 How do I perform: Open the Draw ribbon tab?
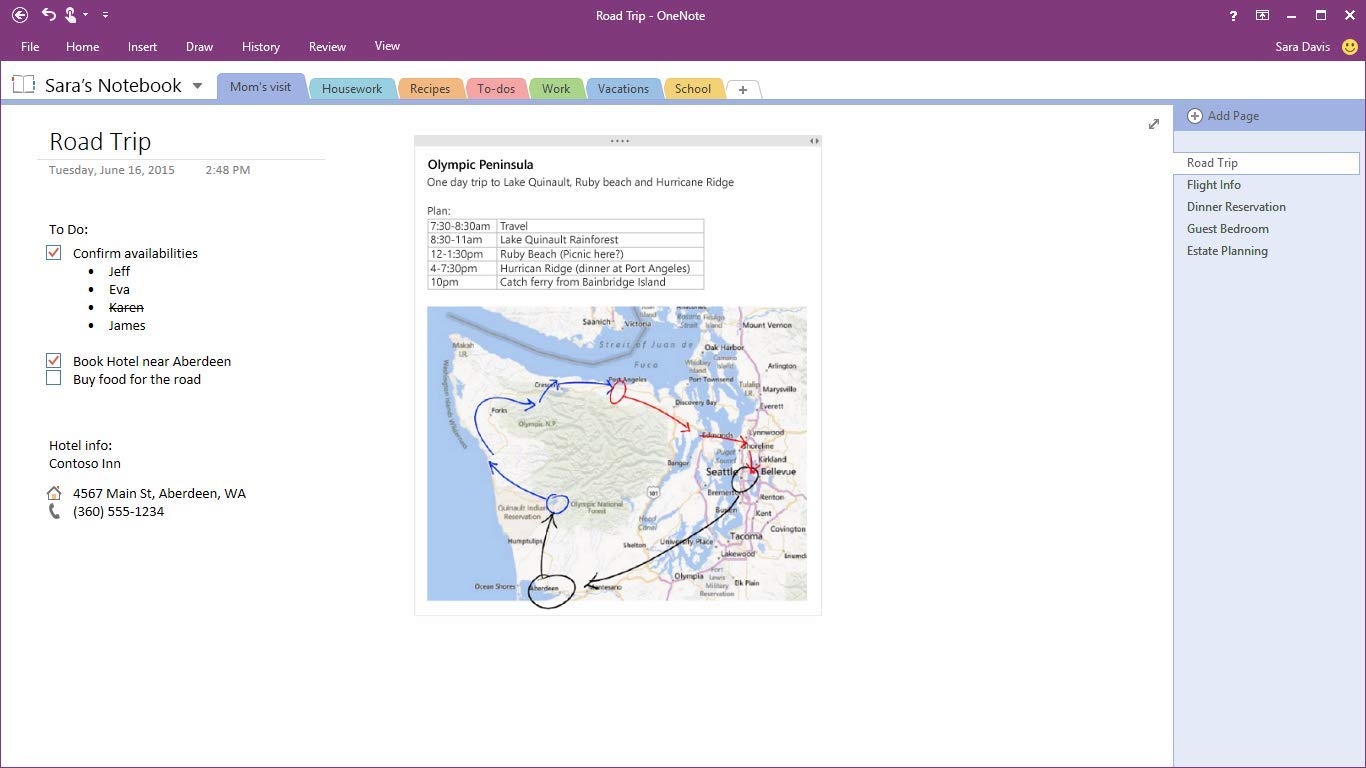click(x=199, y=47)
